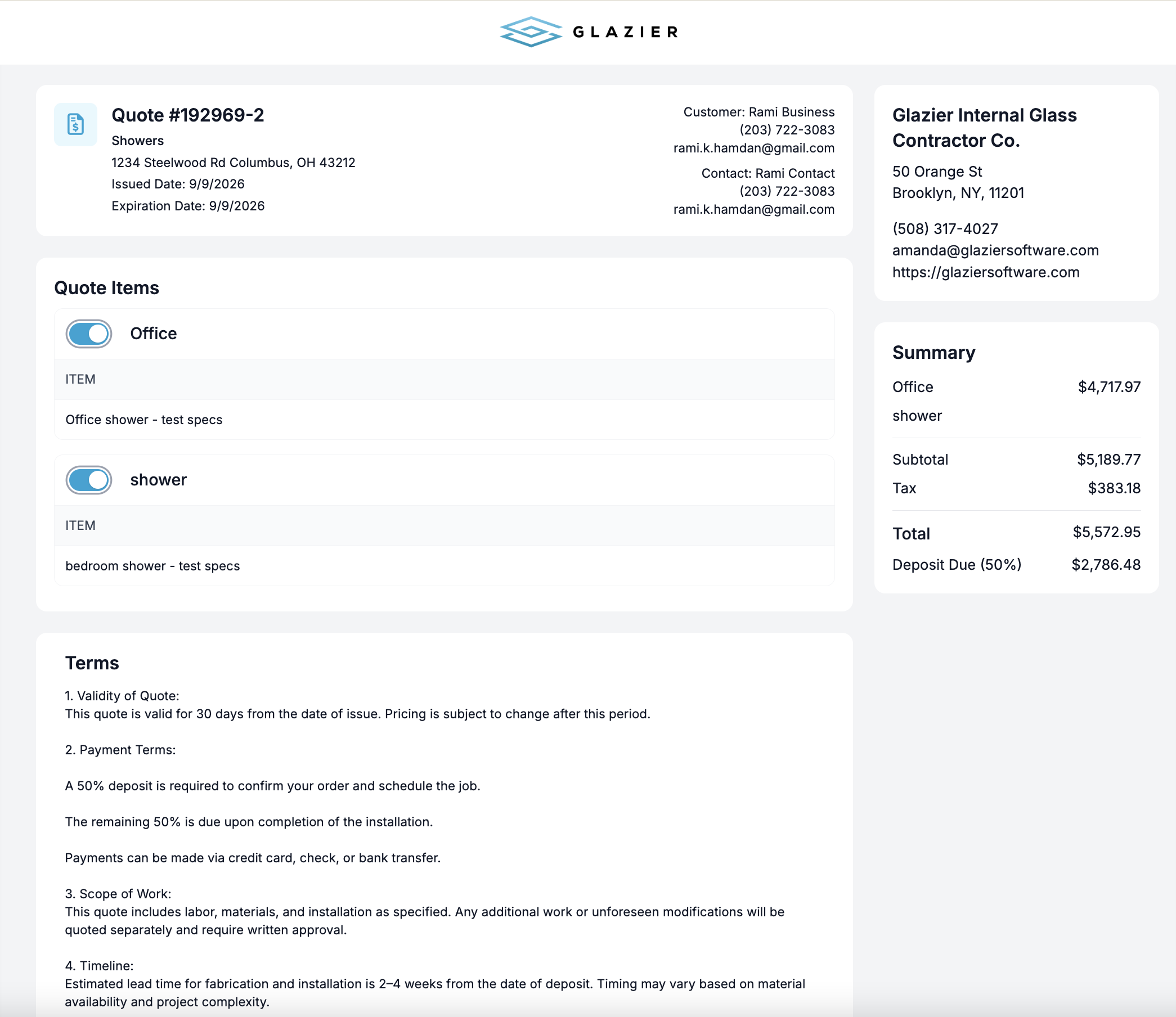Click the Summary heading
Screen dimensions: 1176x1017
[933, 353]
